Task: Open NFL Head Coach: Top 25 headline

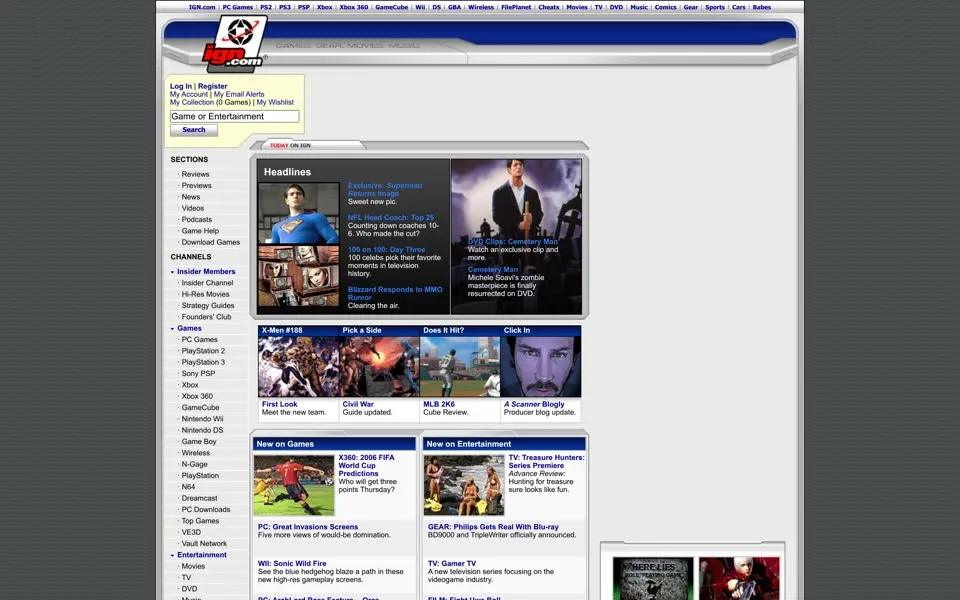Action: click(x=391, y=217)
